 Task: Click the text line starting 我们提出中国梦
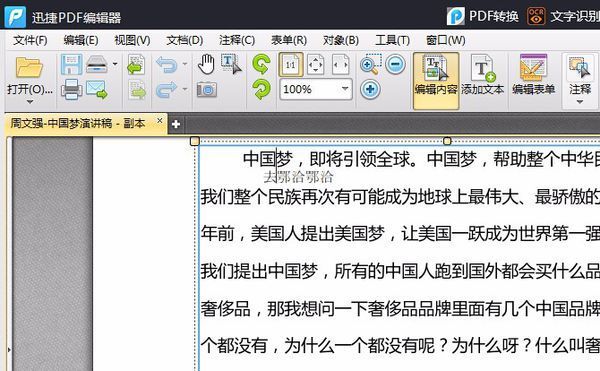click(400, 271)
